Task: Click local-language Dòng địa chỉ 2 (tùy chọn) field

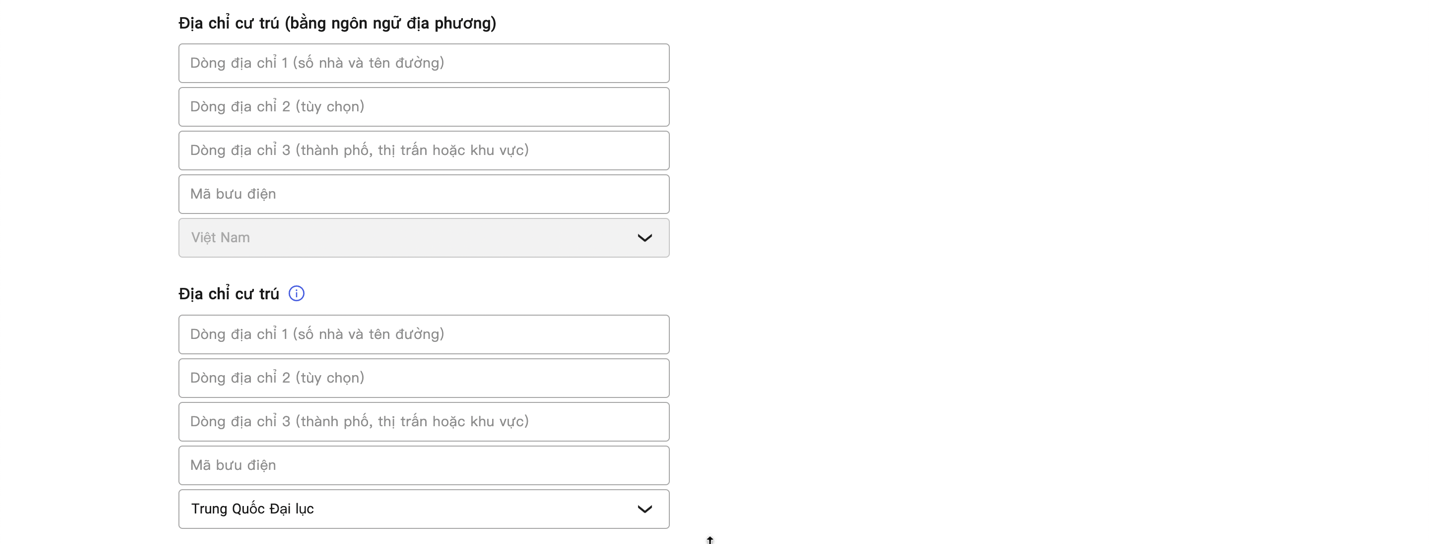Action: pos(423,107)
